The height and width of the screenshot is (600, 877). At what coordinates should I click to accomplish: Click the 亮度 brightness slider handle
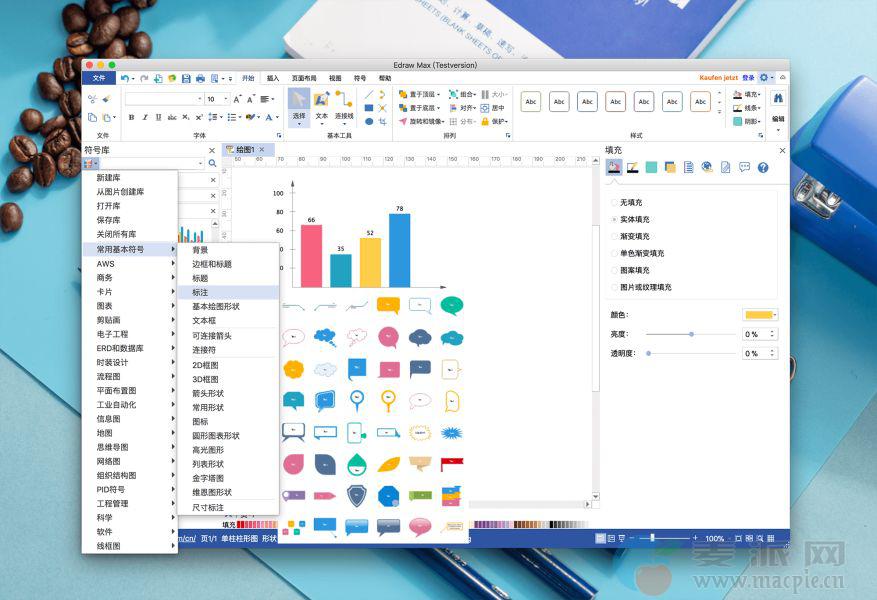[691, 334]
